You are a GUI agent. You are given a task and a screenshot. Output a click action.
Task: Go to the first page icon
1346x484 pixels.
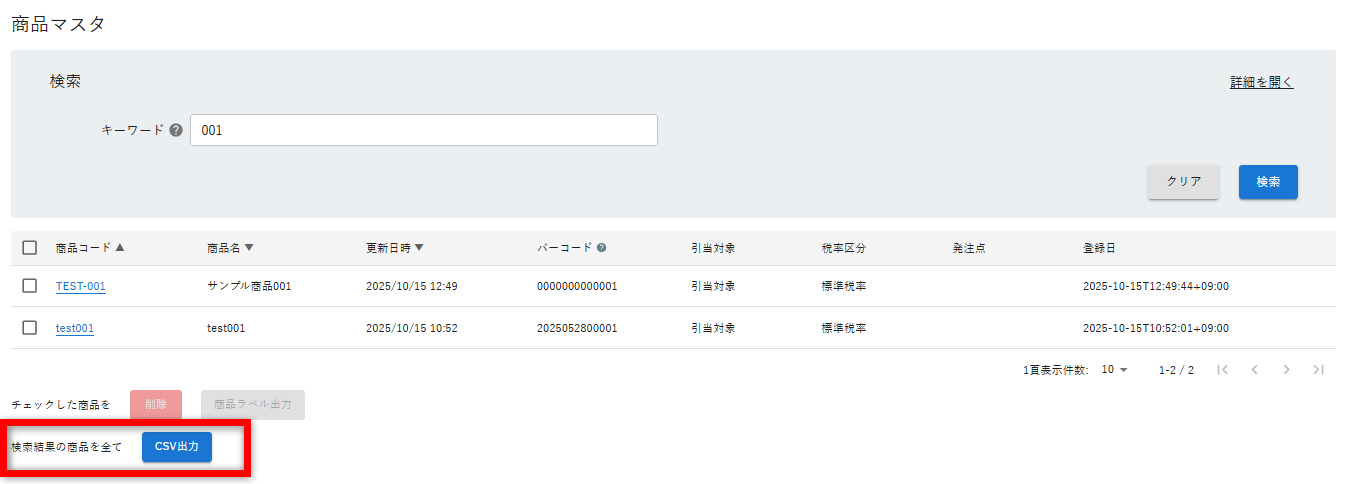[x=1222, y=370]
